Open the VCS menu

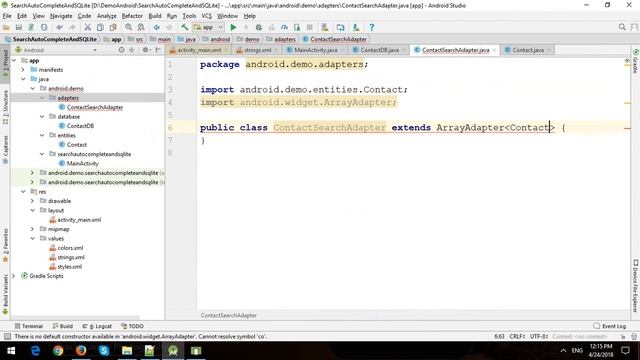pos(207,16)
